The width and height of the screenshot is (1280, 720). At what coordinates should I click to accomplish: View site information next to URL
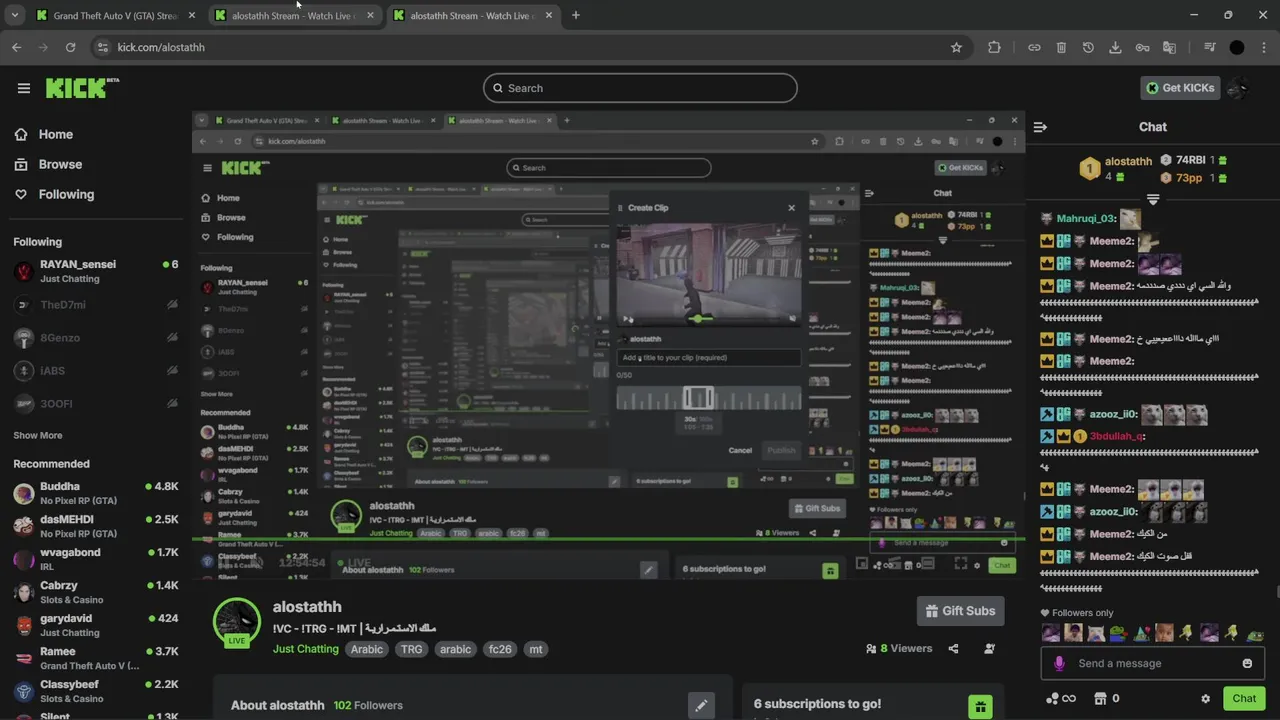(x=102, y=47)
